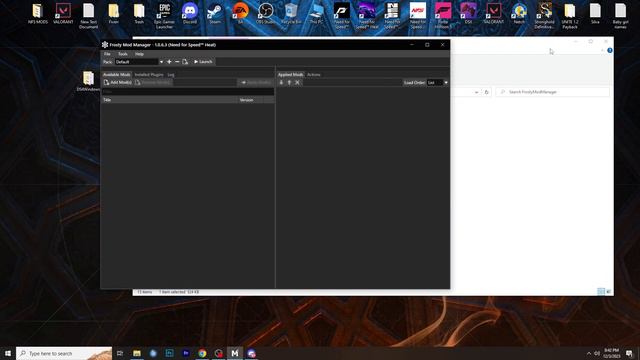Select Discord desktop shortcut
Viewport: 640px width, 360px height.
190,14
